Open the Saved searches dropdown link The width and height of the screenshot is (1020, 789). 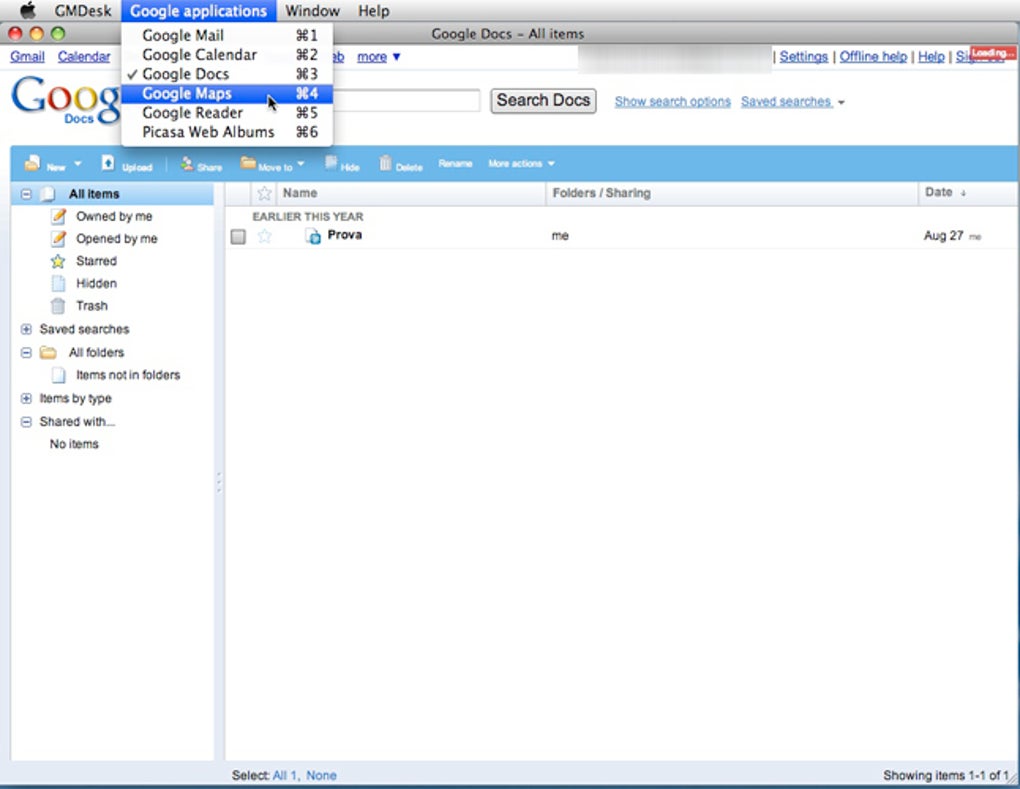[x=792, y=101]
